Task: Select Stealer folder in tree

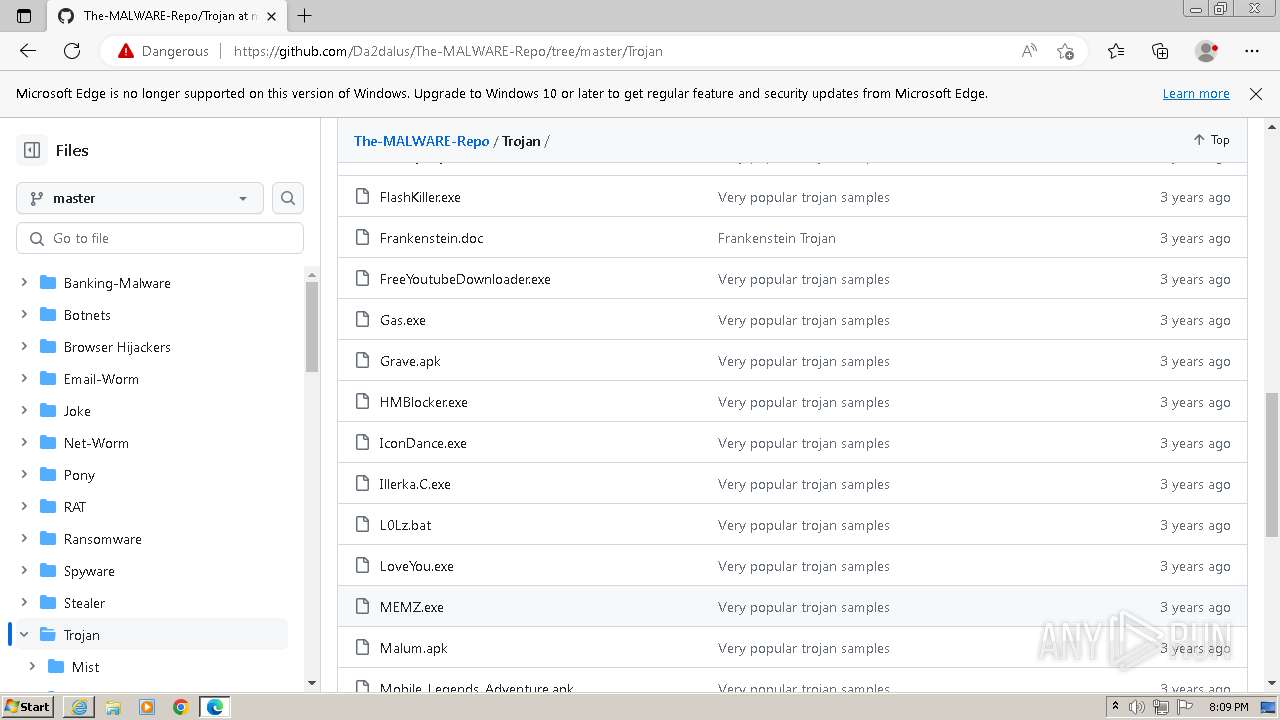Action: (x=84, y=603)
